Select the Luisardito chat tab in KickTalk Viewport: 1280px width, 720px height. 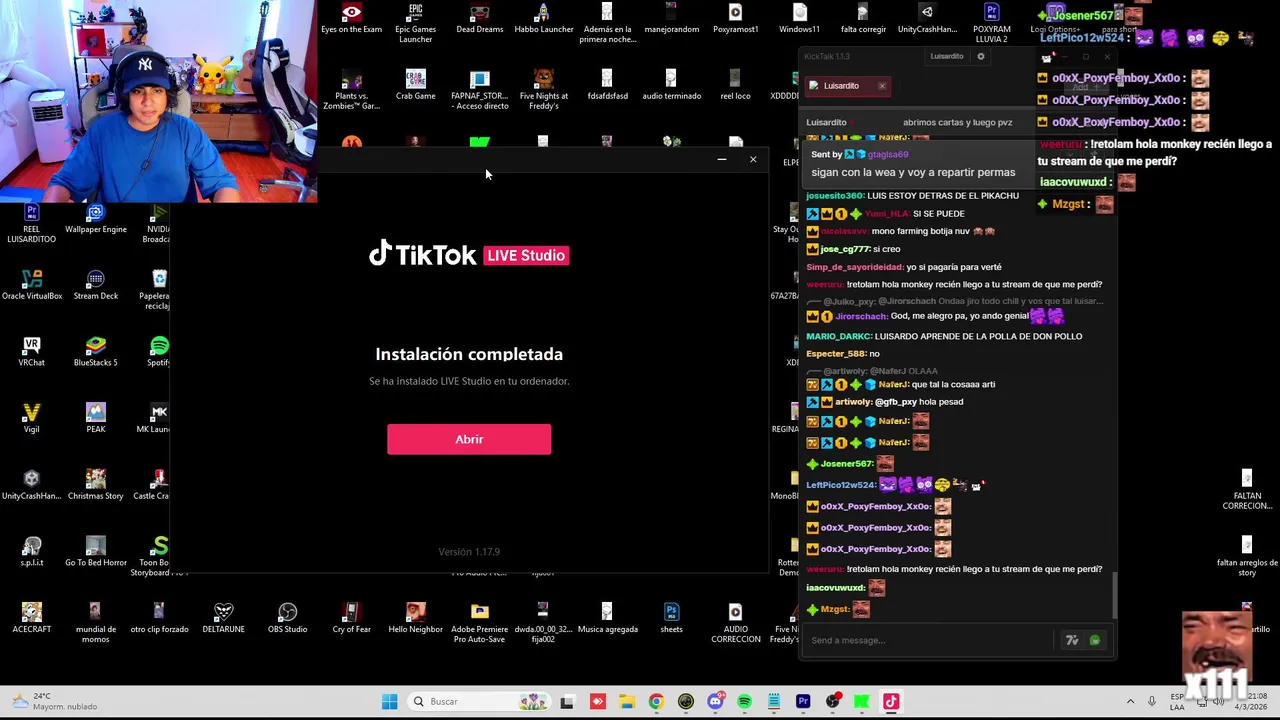(x=841, y=86)
